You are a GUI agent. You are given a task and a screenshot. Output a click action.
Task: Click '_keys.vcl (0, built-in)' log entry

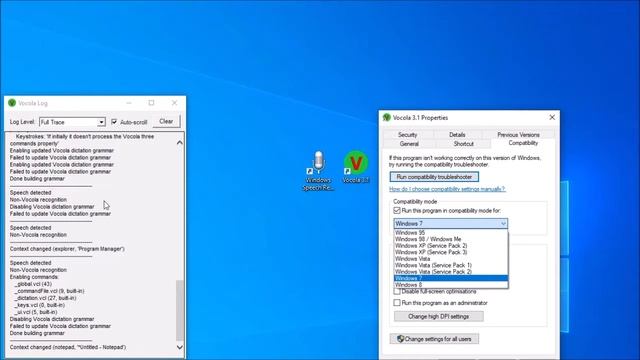tap(40, 305)
